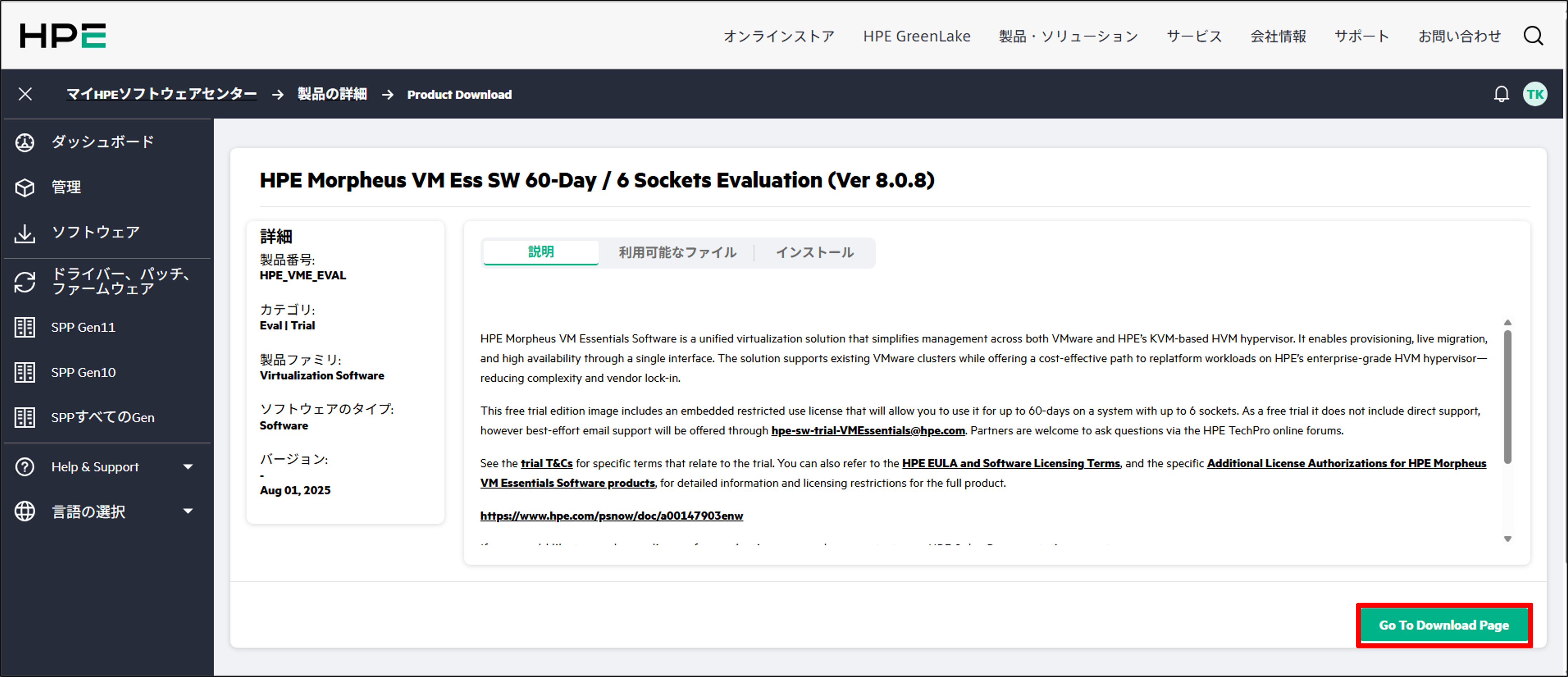This screenshot has width=1568, height=677.
Task: Click the HPE logo
Action: click(63, 36)
